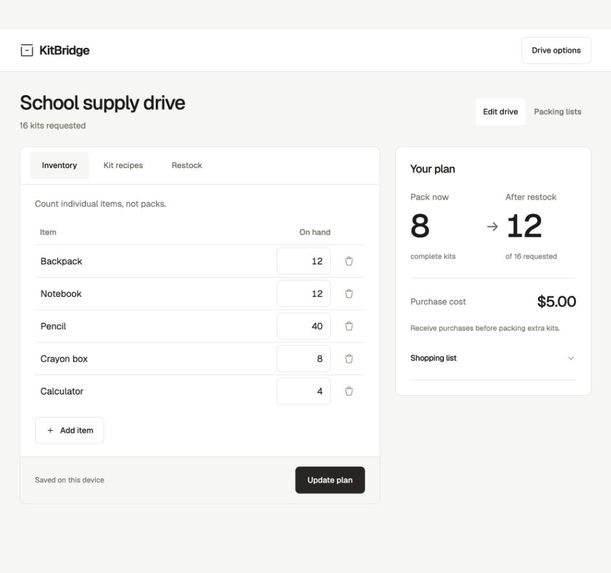Click the 'Crayon box' item name
The height and width of the screenshot is (573, 611).
click(64, 359)
